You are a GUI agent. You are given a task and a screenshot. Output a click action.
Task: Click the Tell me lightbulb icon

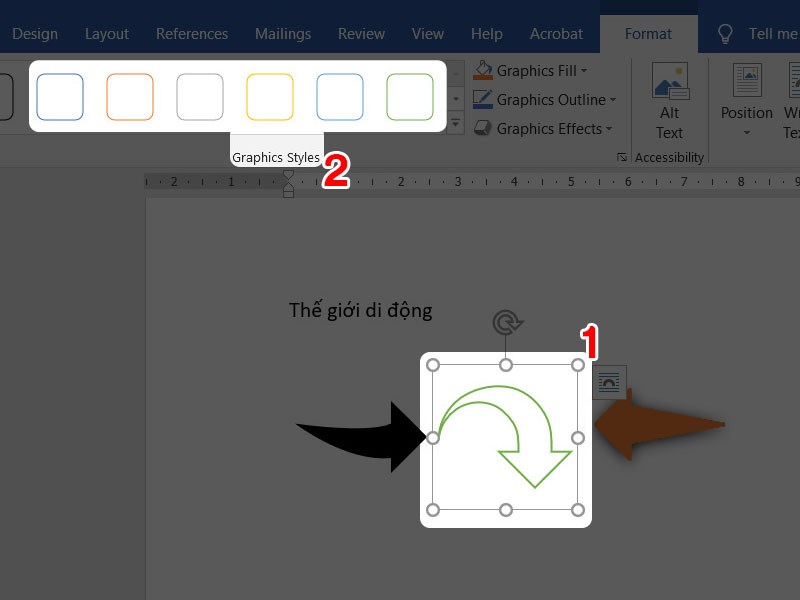coord(725,34)
